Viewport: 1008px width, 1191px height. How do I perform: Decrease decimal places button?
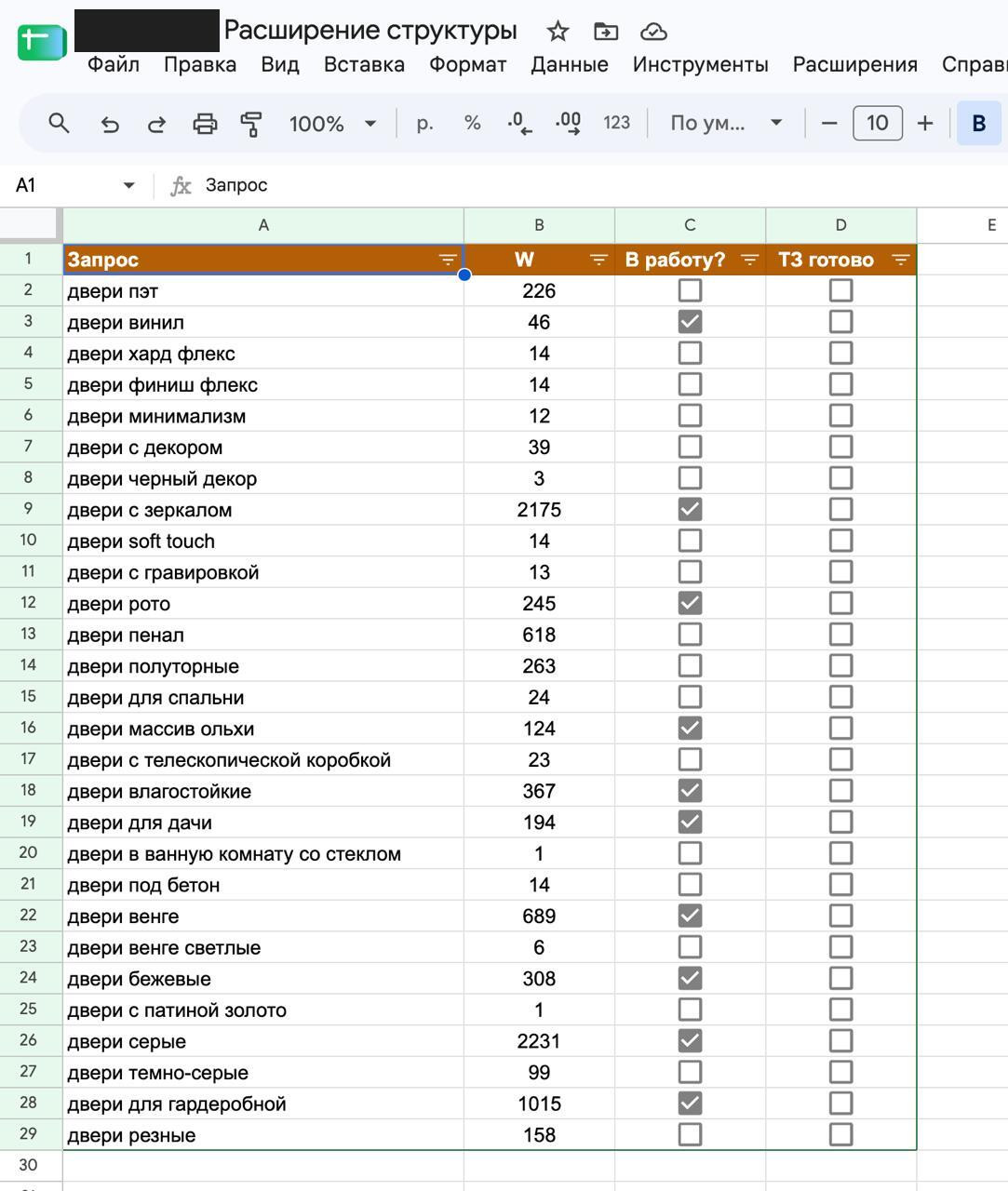pos(519,123)
